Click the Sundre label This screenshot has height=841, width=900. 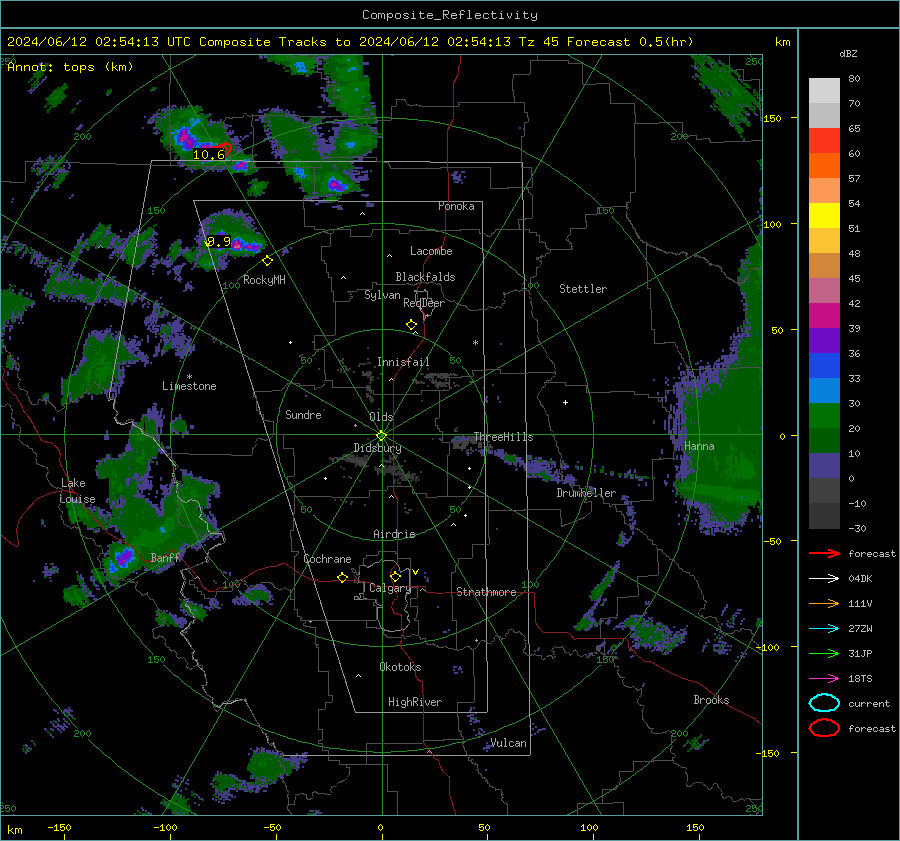(303, 414)
